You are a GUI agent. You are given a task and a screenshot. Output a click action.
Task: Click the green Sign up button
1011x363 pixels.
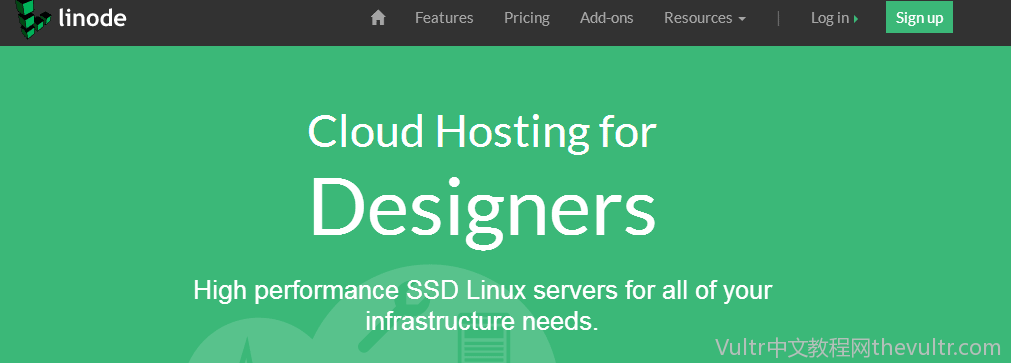tap(919, 17)
